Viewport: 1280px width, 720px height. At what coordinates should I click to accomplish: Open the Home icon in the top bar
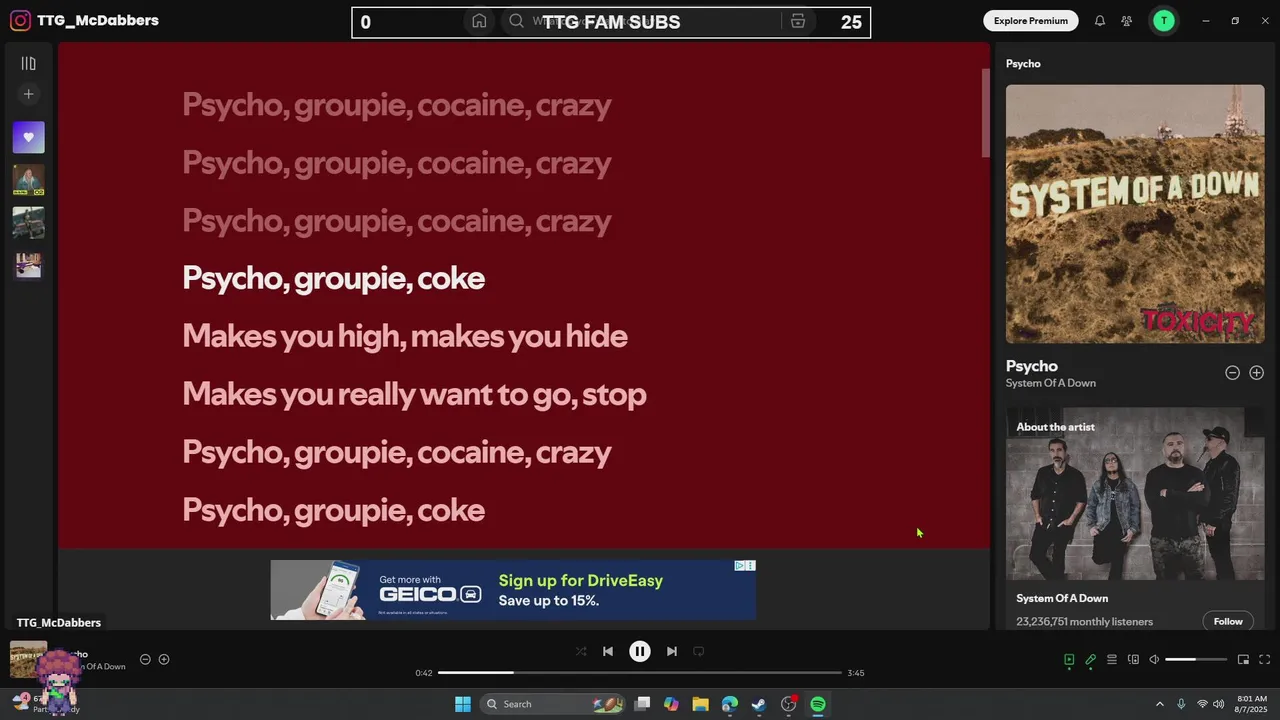(479, 21)
